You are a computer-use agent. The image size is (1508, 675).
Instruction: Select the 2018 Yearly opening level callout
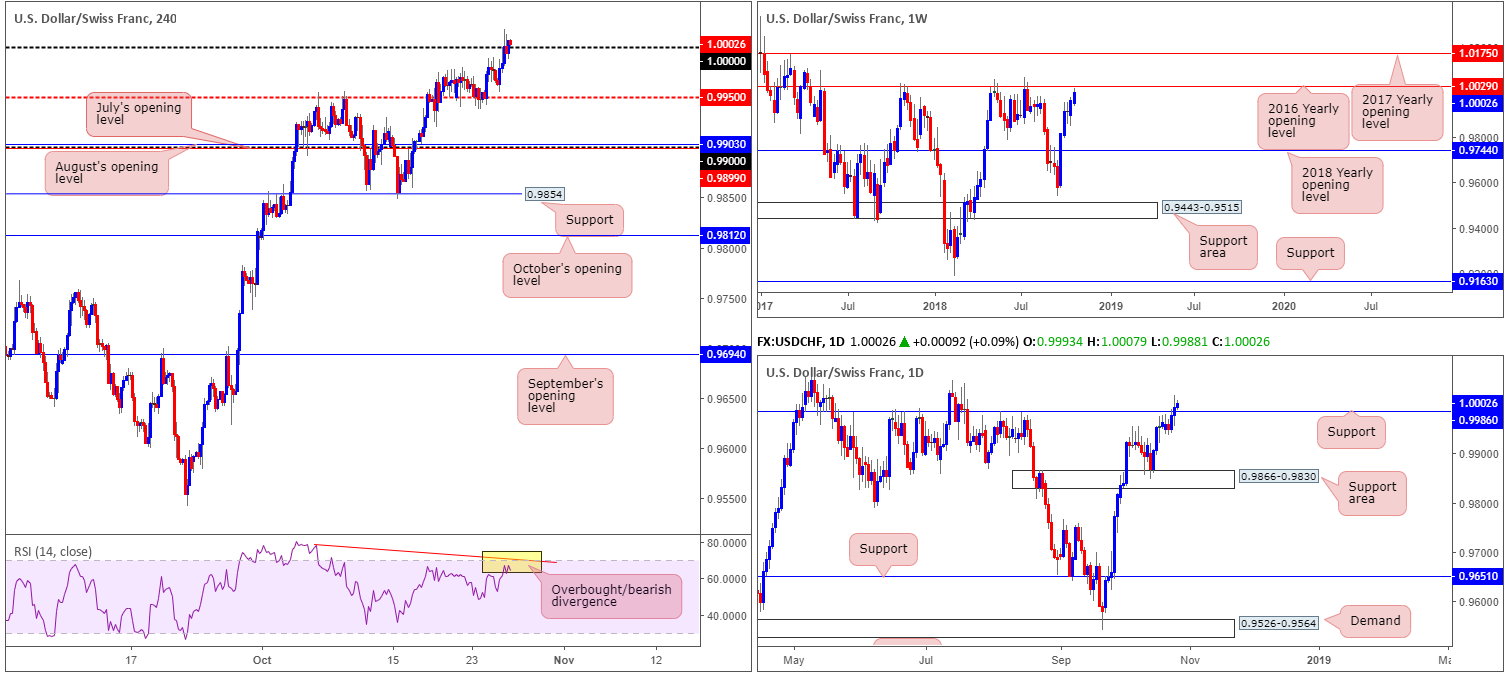coord(1337,186)
